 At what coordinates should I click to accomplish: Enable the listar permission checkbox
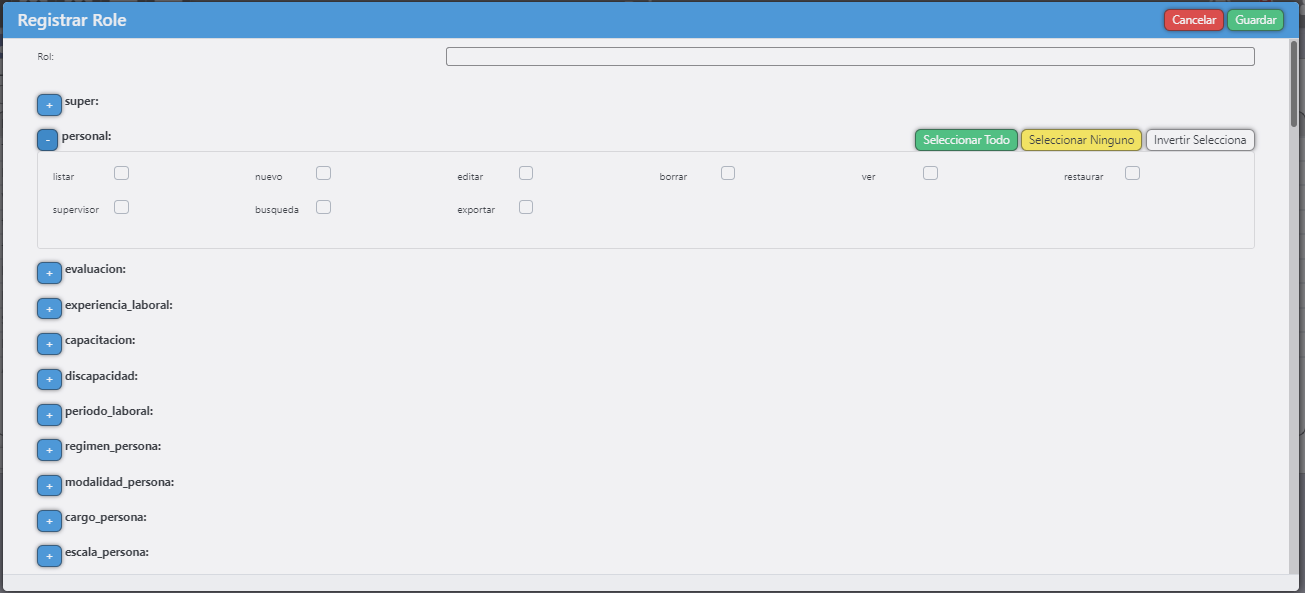point(121,173)
